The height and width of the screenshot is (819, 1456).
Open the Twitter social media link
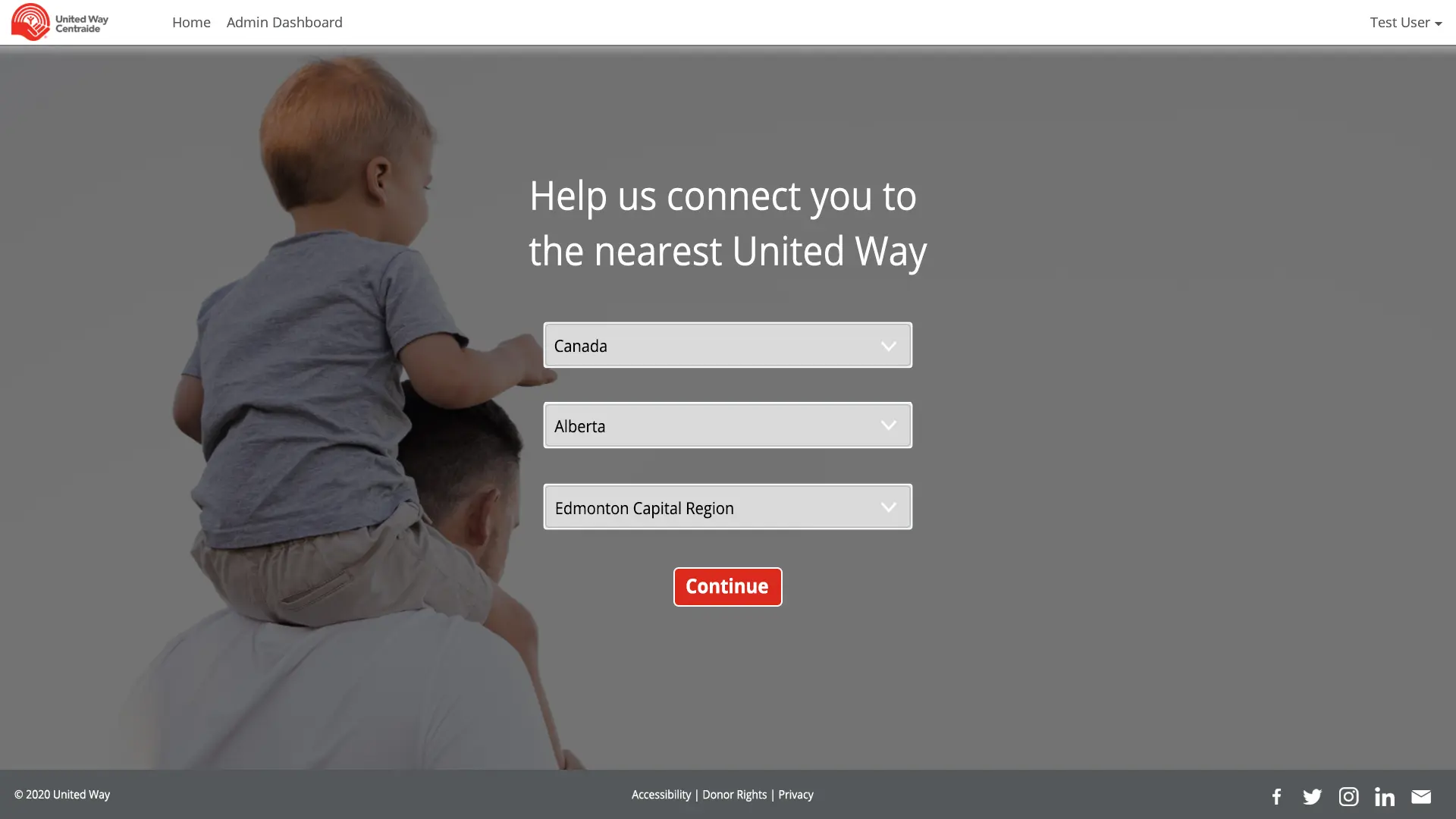(1311, 796)
